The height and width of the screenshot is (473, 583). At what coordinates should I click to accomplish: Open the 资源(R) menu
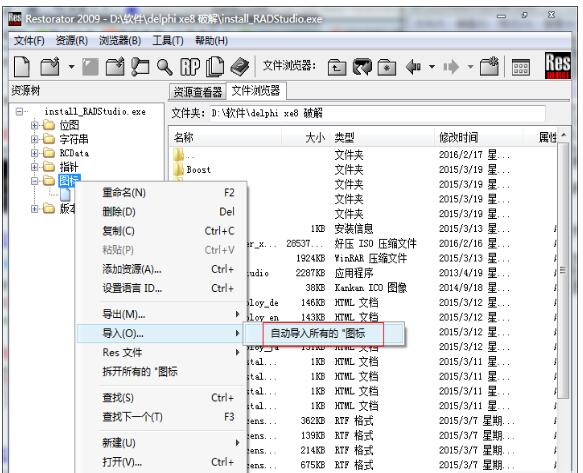click(71, 41)
